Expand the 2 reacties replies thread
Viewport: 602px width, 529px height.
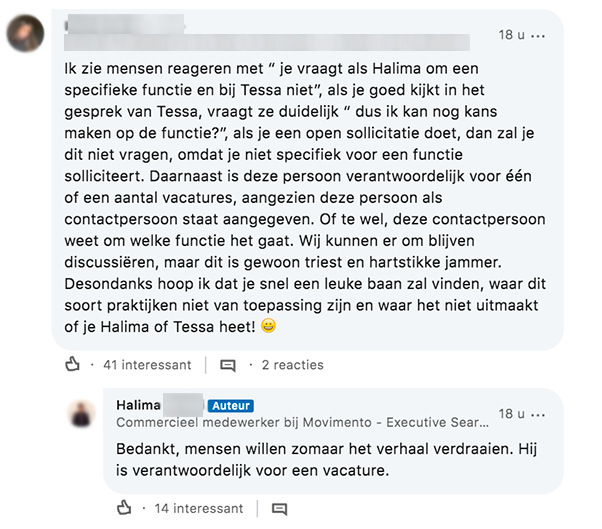point(292,365)
